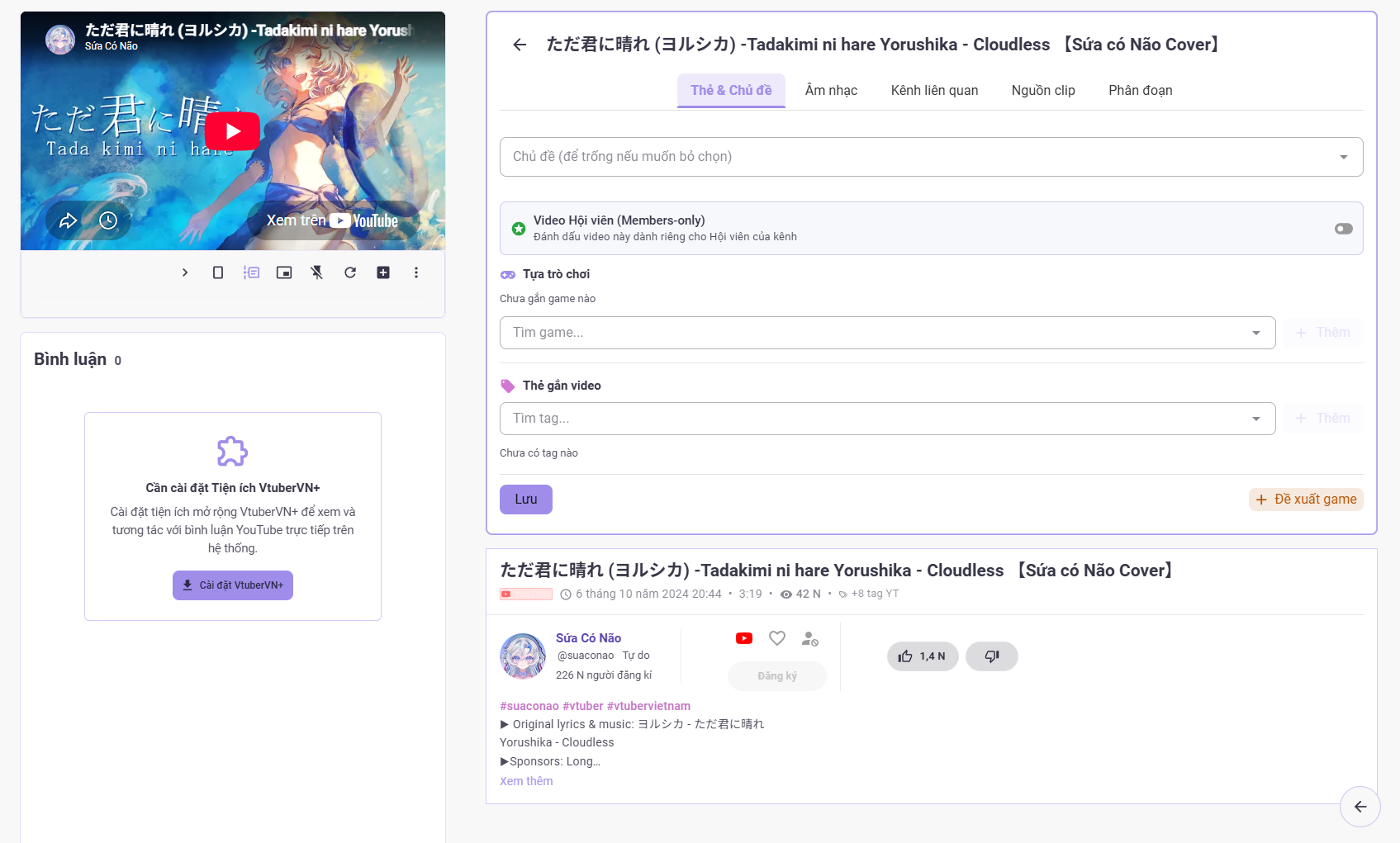Open Sứa Có Não channel avatar

tap(523, 656)
